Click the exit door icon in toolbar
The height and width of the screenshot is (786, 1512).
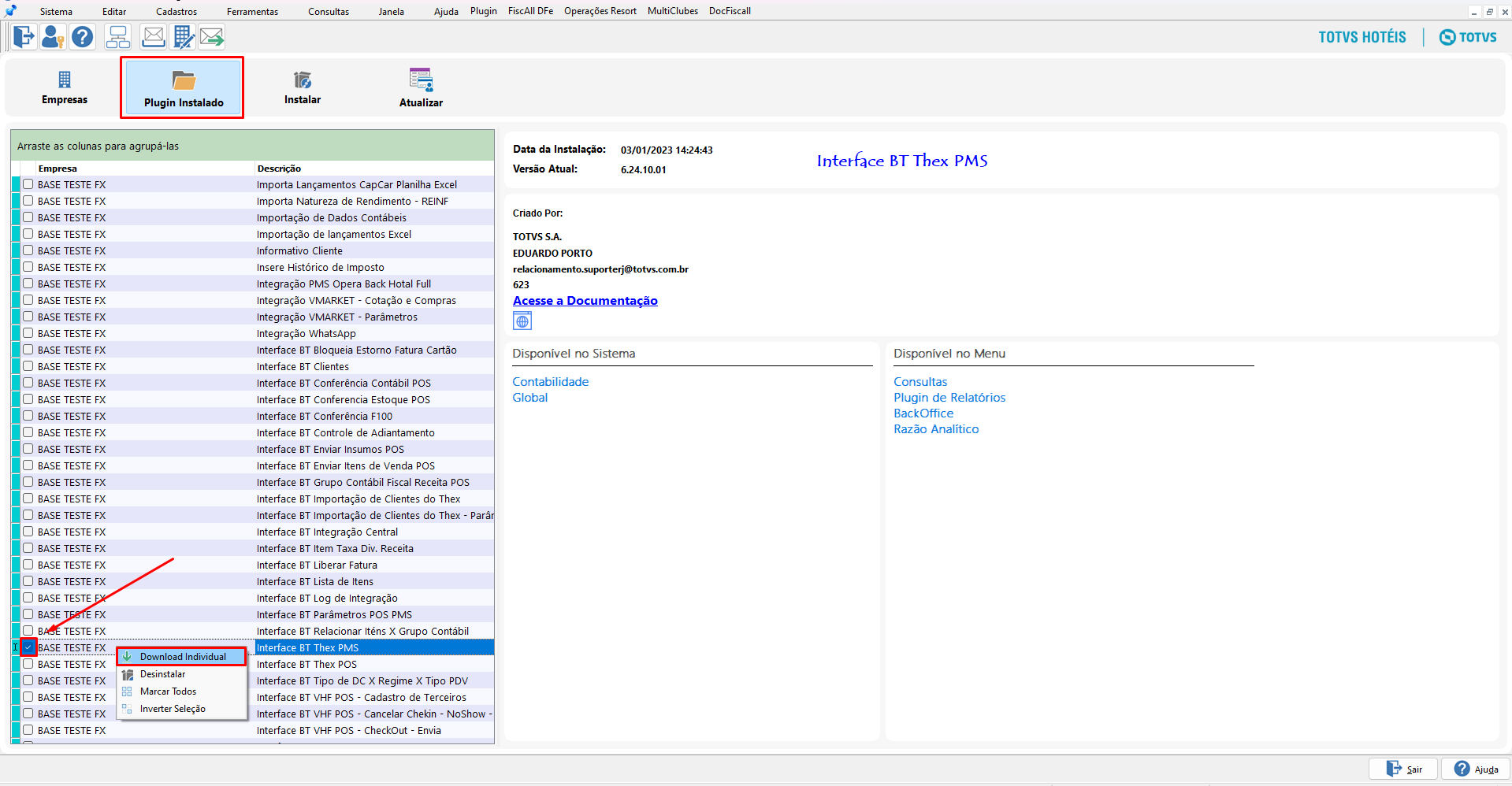click(x=24, y=37)
